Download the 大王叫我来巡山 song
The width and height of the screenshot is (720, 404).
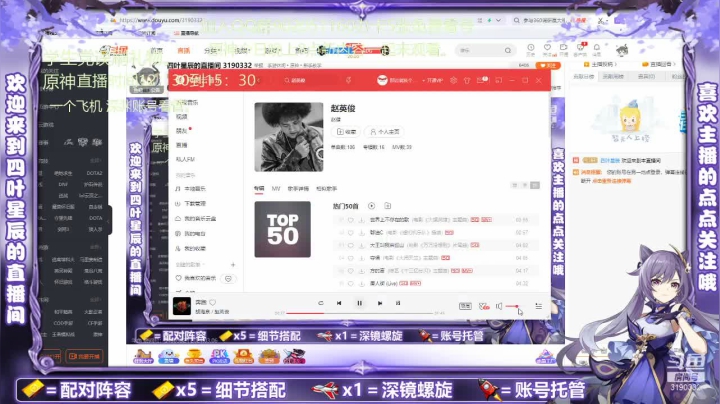coord(361,245)
